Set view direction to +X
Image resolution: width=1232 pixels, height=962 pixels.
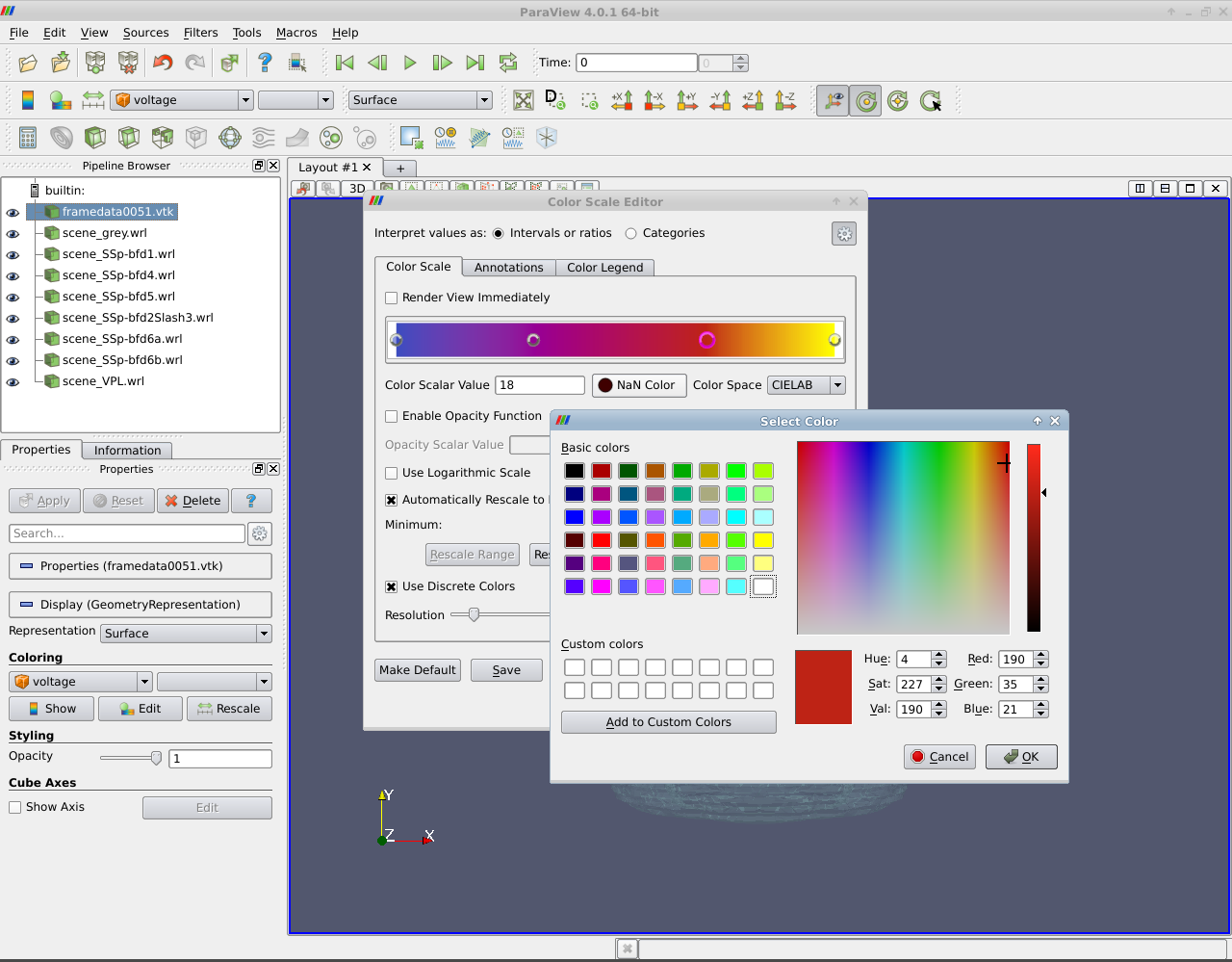622,100
